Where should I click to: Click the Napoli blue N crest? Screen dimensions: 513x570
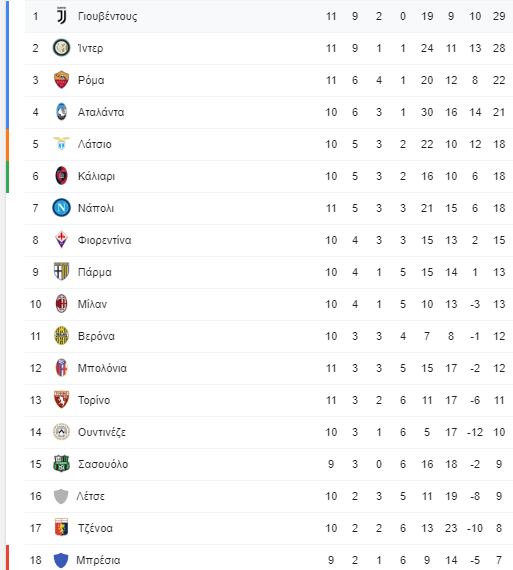point(61,208)
